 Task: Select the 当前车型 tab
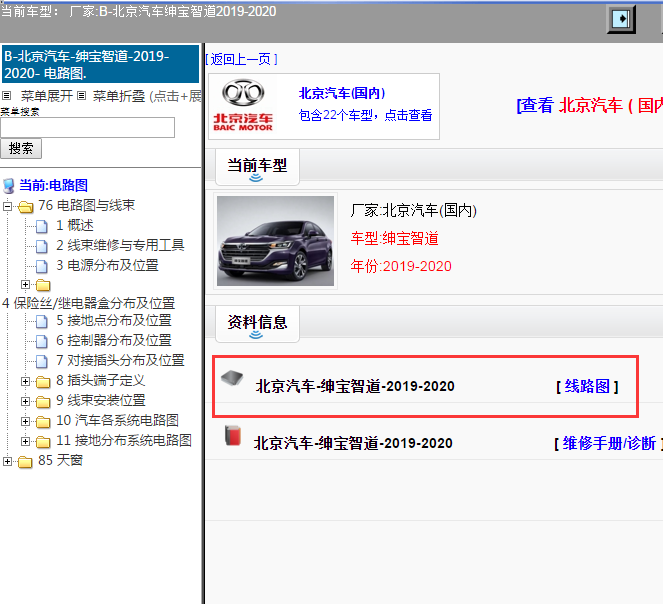click(257, 167)
